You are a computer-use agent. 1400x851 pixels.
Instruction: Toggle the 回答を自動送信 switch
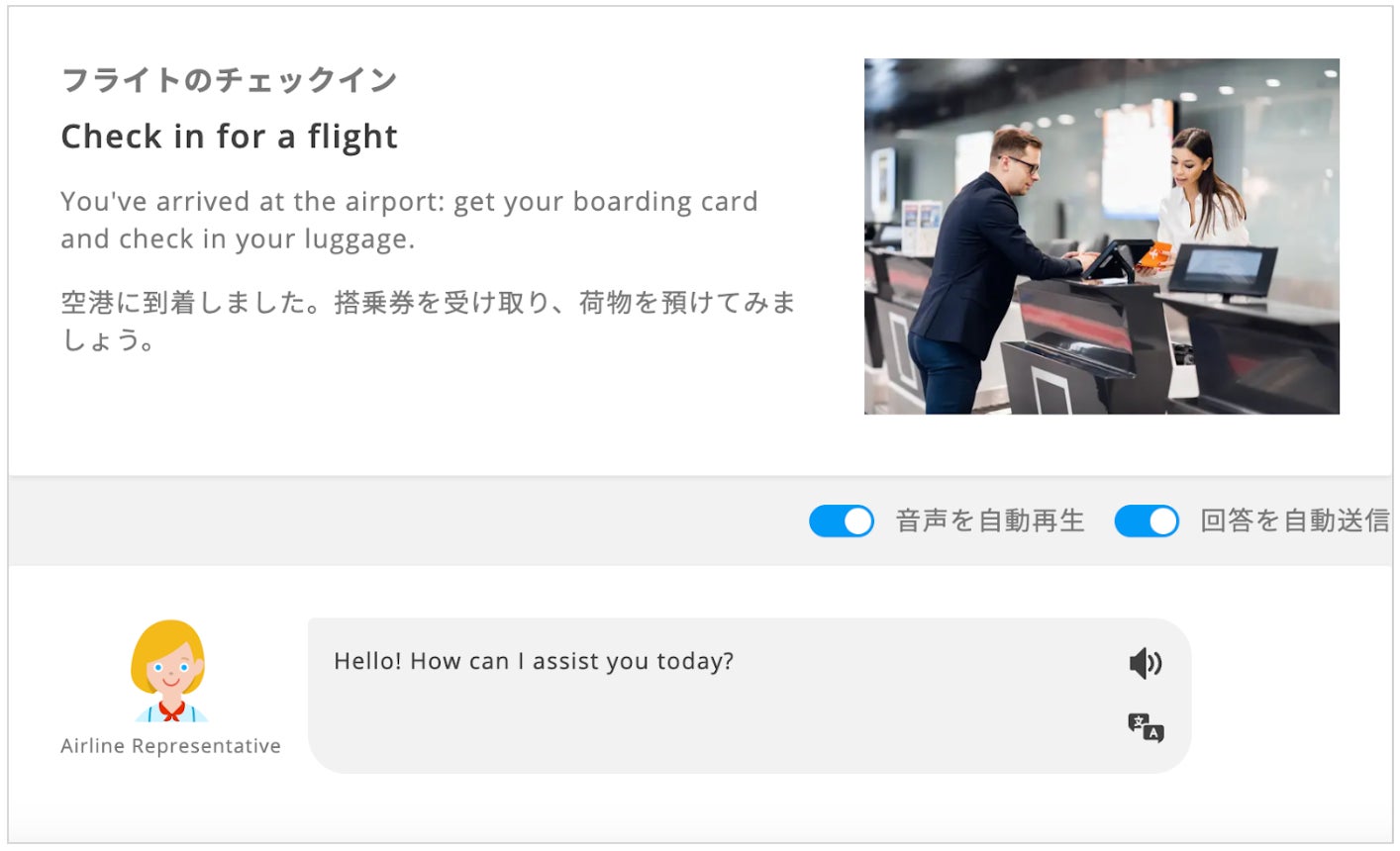pyautogui.click(x=1146, y=521)
